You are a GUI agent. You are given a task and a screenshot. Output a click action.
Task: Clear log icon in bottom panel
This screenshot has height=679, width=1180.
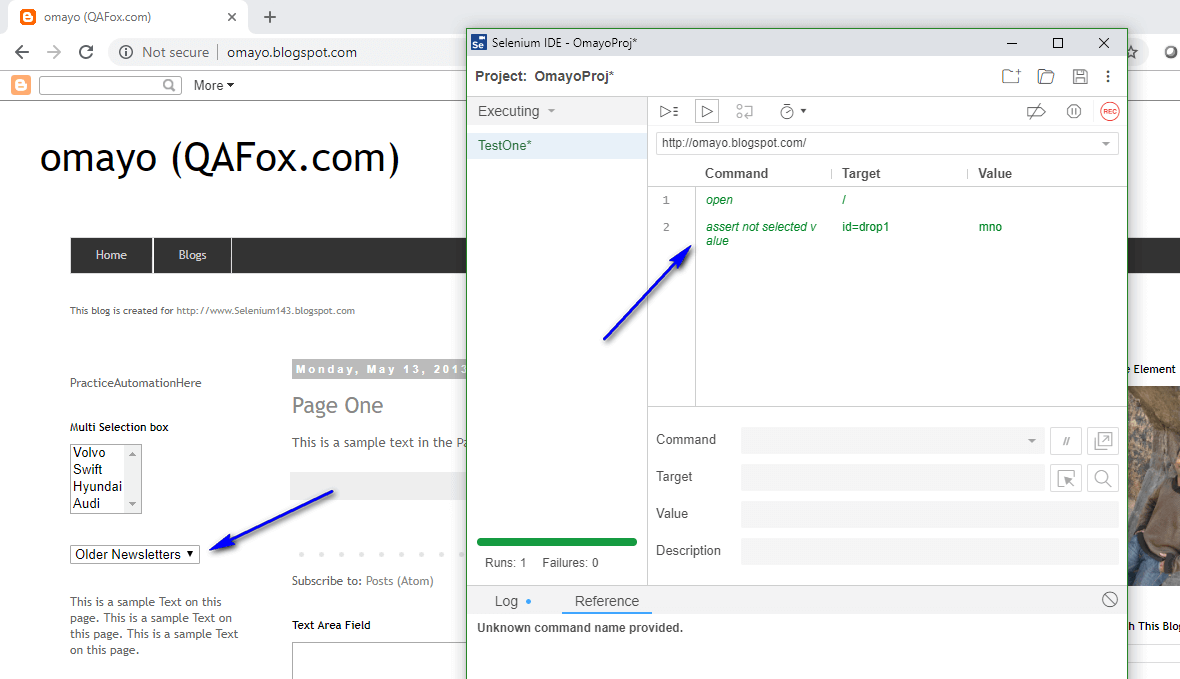[1109, 599]
